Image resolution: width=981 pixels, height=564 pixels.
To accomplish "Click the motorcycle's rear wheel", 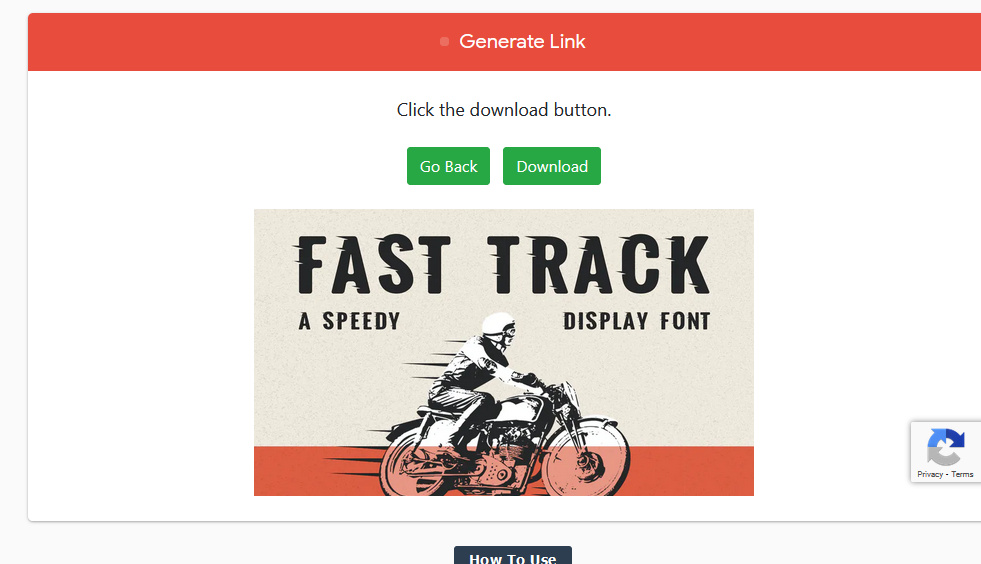I will click(x=425, y=463).
